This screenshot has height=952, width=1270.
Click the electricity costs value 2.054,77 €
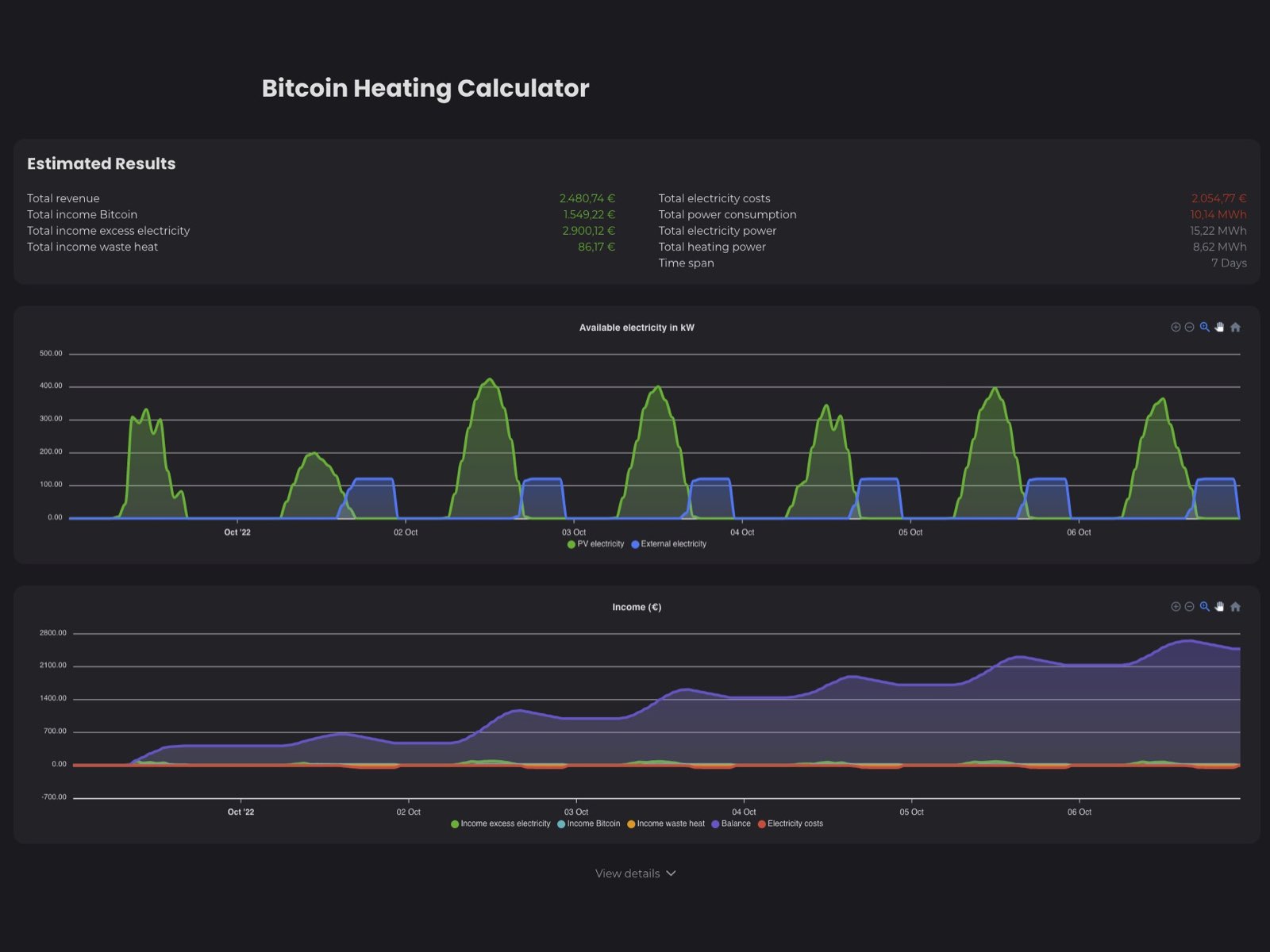tap(1218, 198)
